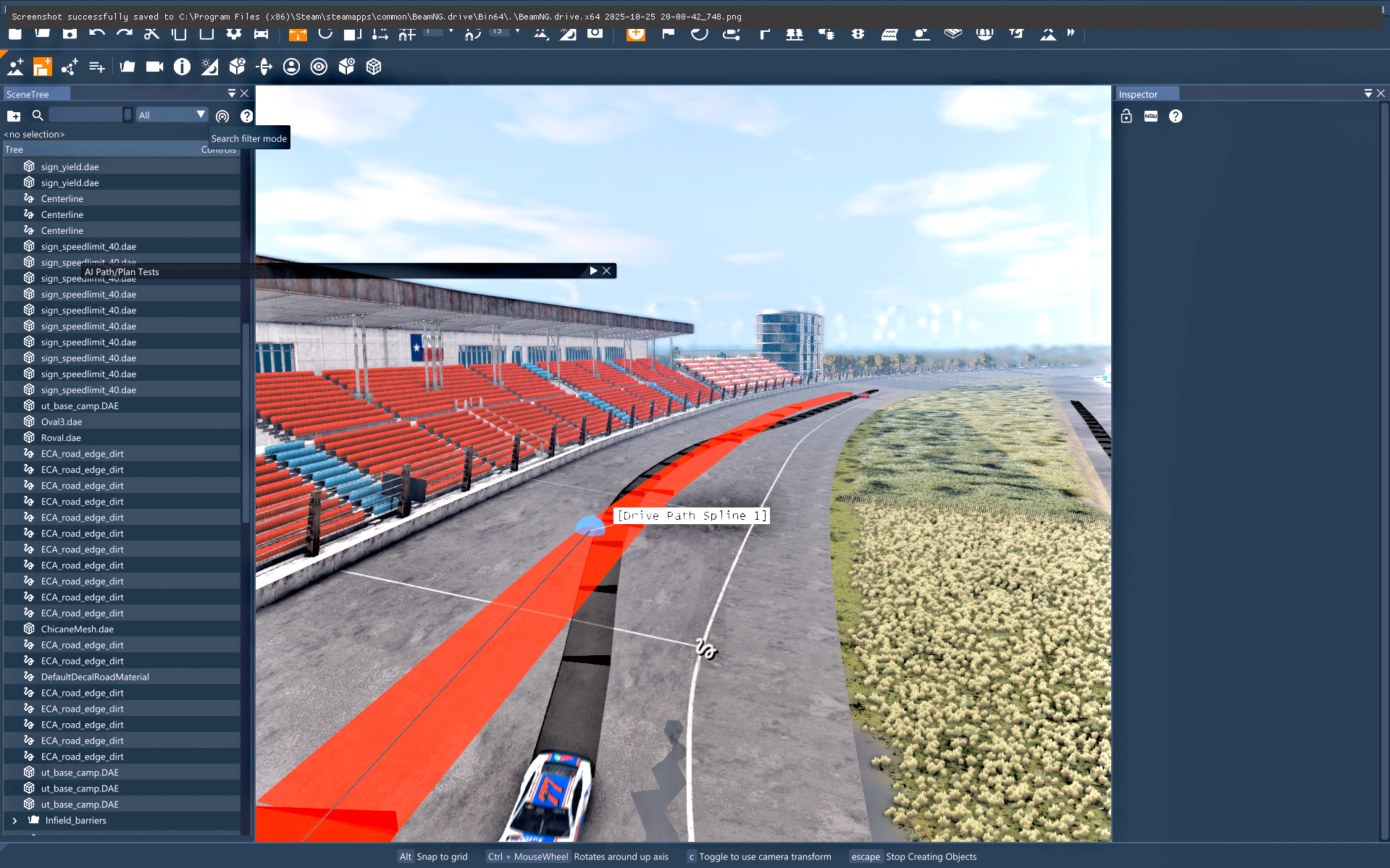Viewport: 1390px width, 868px height.
Task: Click the traffic light icon in the toolbar
Action: tap(858, 33)
